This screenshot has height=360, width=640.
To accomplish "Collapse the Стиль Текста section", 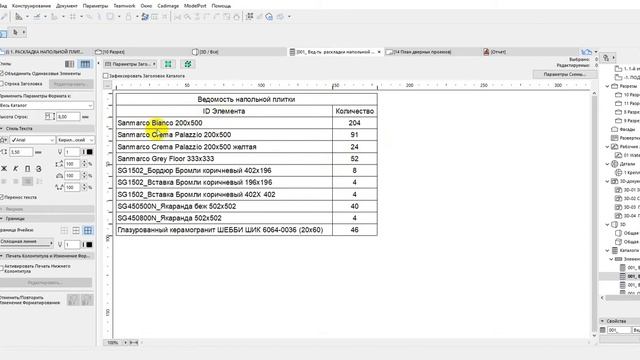I will [2, 128].
